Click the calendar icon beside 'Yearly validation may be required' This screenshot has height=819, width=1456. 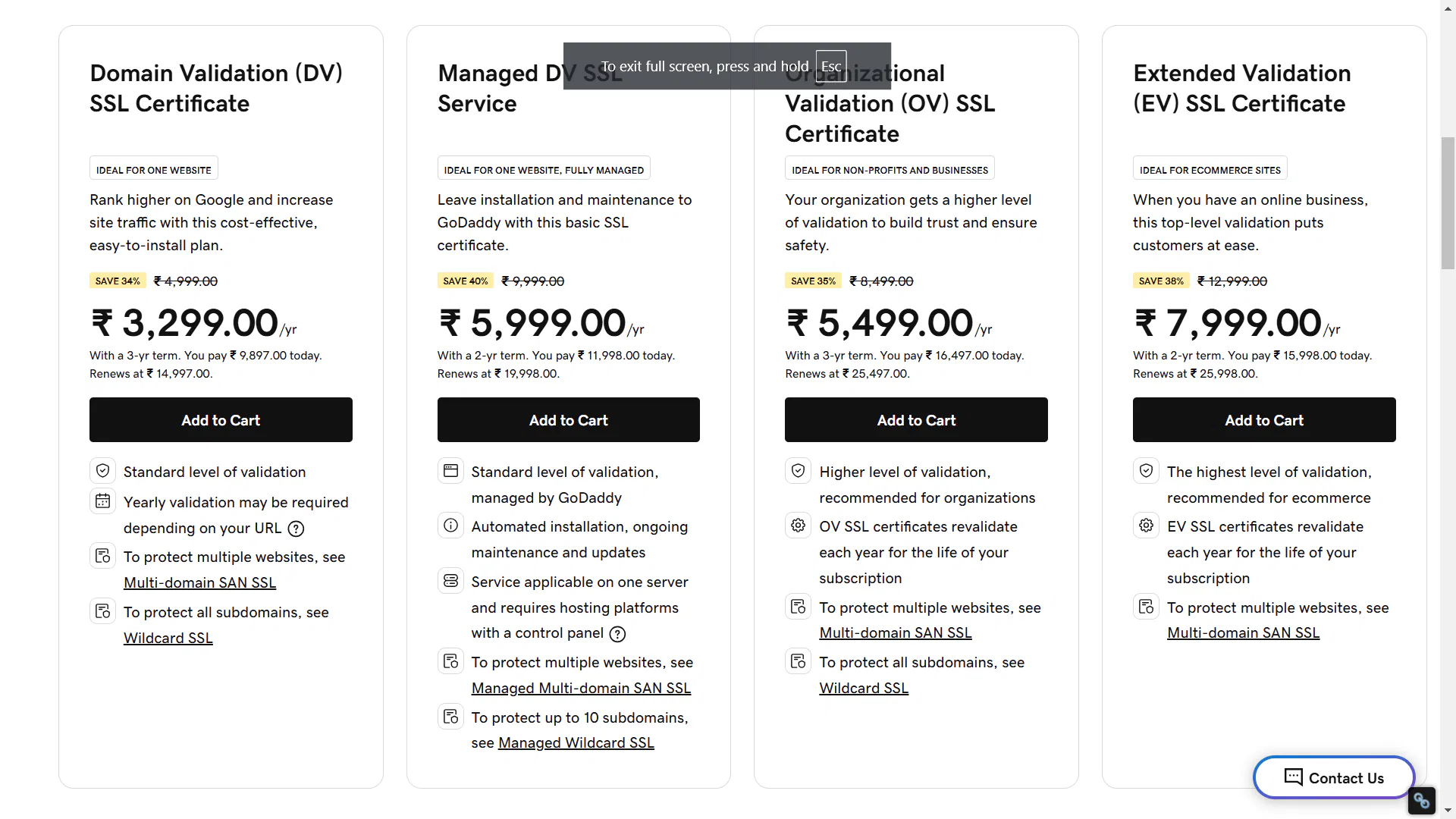pos(103,501)
